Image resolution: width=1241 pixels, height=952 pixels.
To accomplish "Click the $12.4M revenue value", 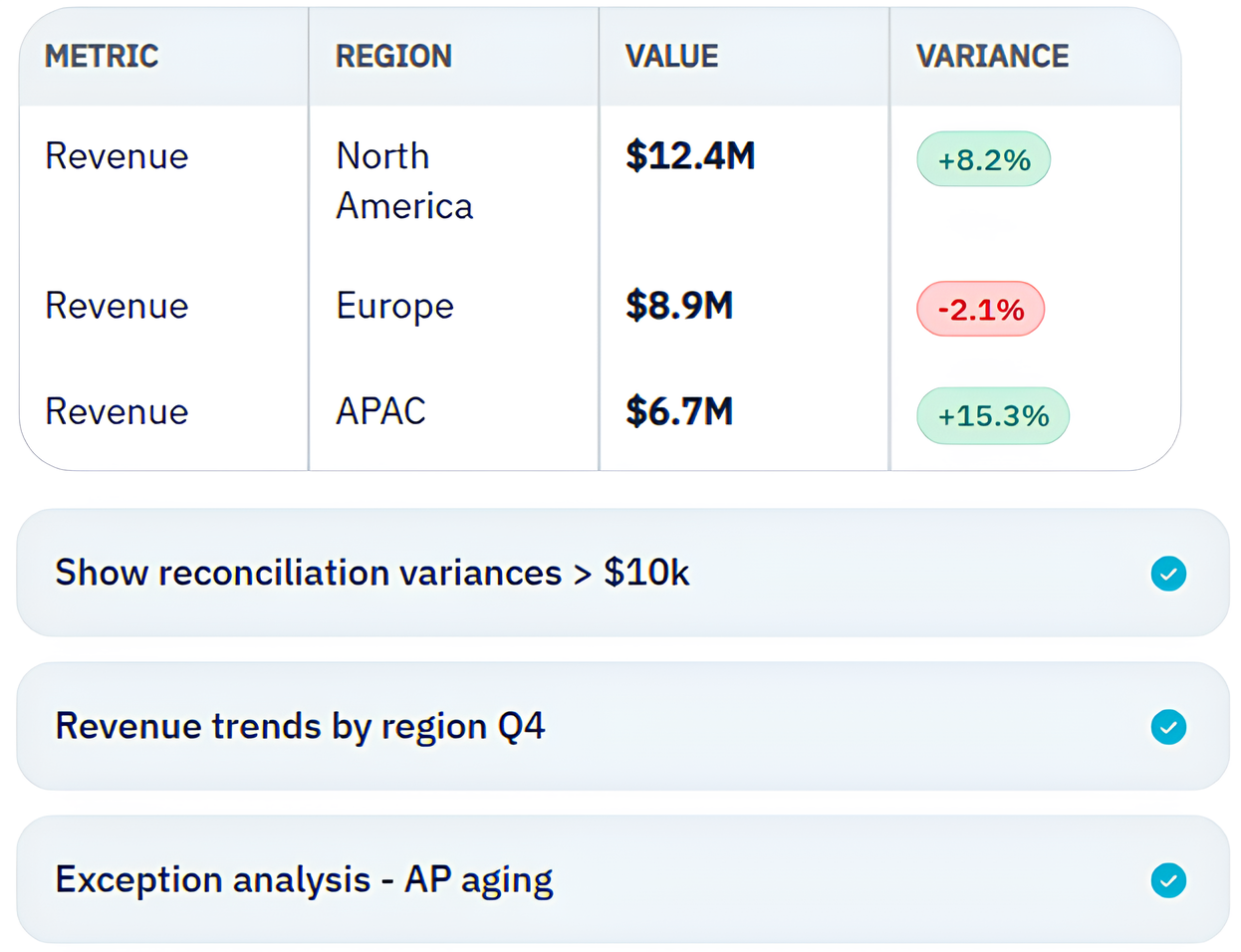I will coord(690,156).
